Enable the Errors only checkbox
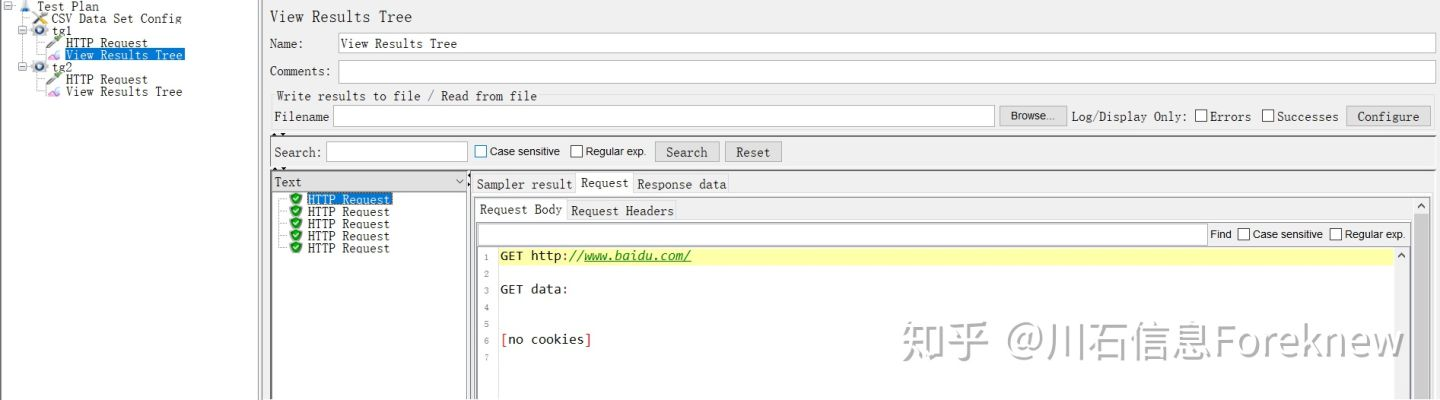Screen dimensions: 1440x400 (x=1201, y=116)
